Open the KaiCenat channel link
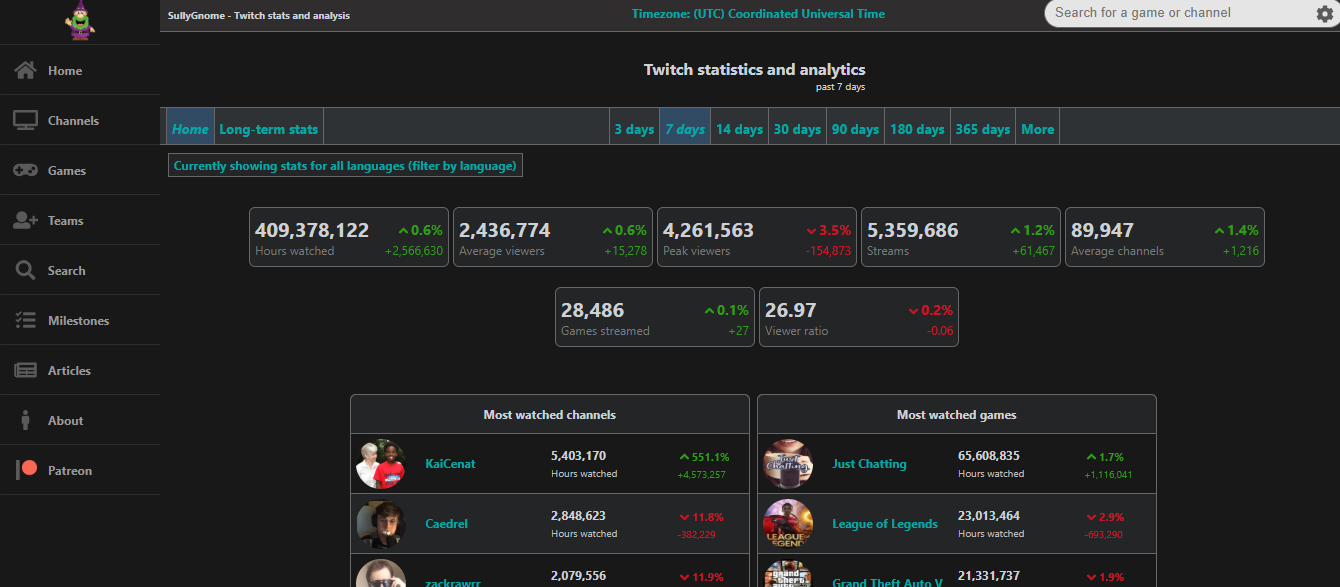Screen dimensions: 1340x587 coord(450,464)
